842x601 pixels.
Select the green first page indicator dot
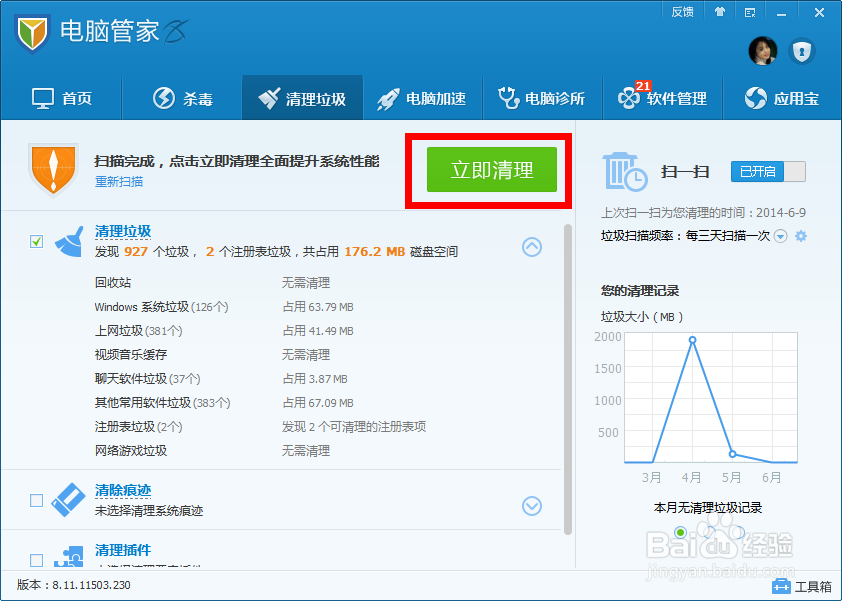coord(680,532)
